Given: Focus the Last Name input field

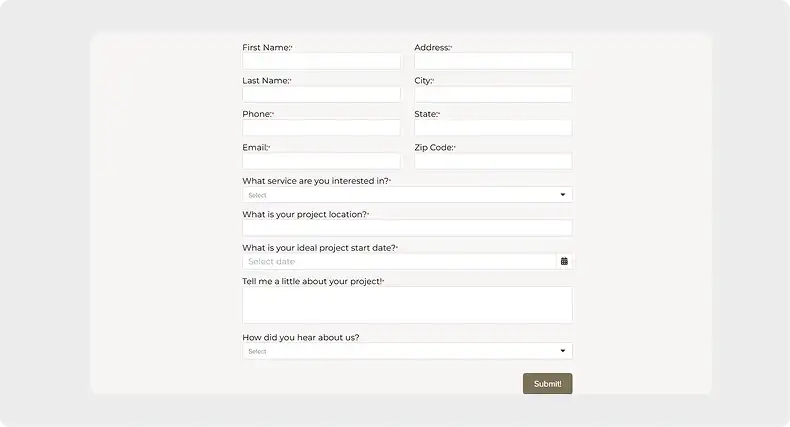Looking at the screenshot, I should pyautogui.click(x=321, y=94).
